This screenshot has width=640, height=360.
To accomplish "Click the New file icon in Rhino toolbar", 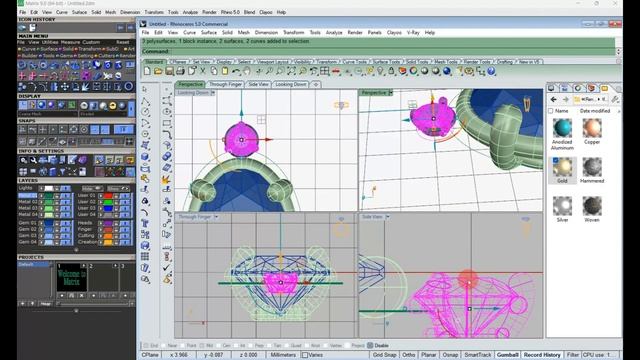I will (x=147, y=71).
